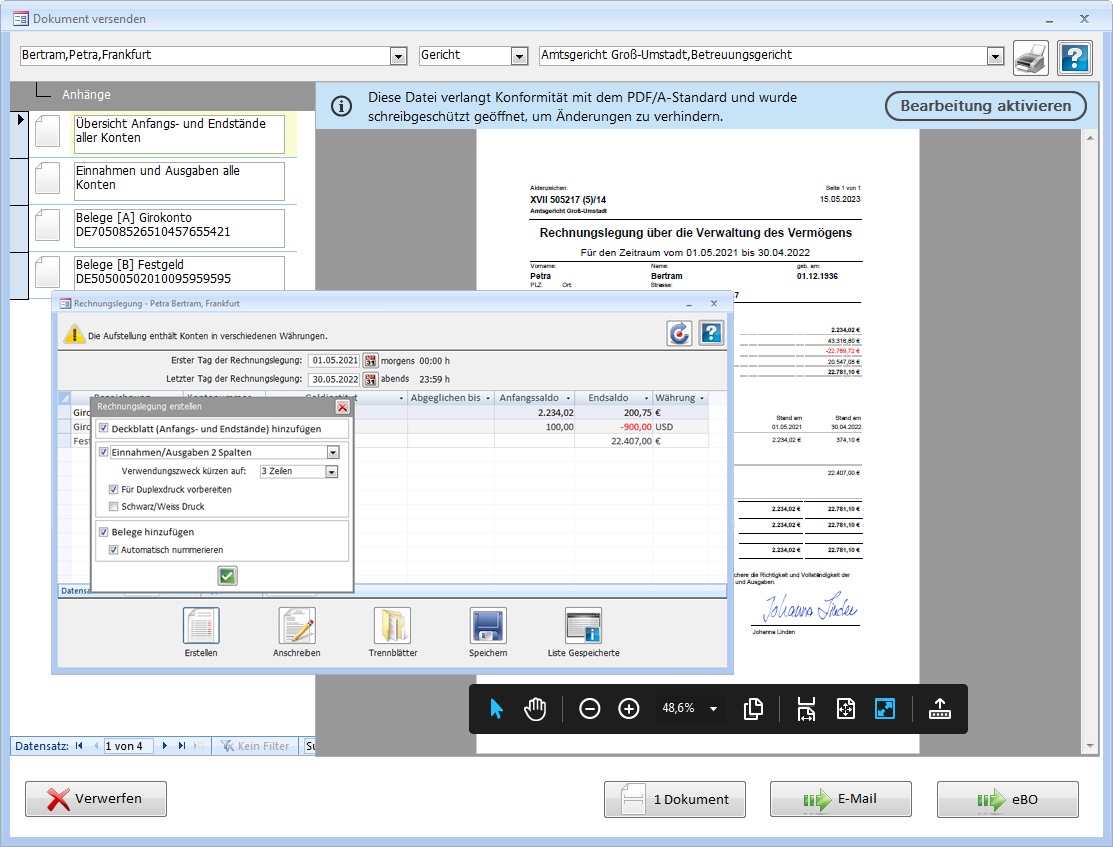
Task: Open the Einnahmen/Ausgaben 2 Spalten dropdown
Action: click(x=333, y=453)
